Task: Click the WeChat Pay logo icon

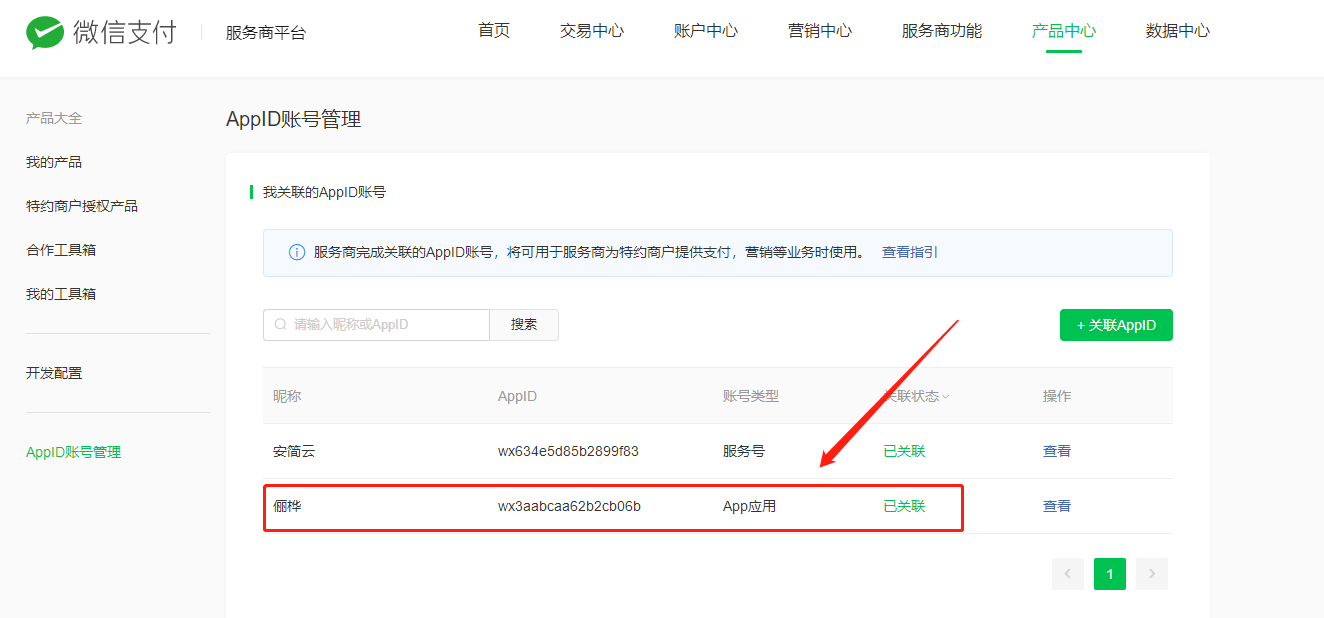Action: point(44,33)
